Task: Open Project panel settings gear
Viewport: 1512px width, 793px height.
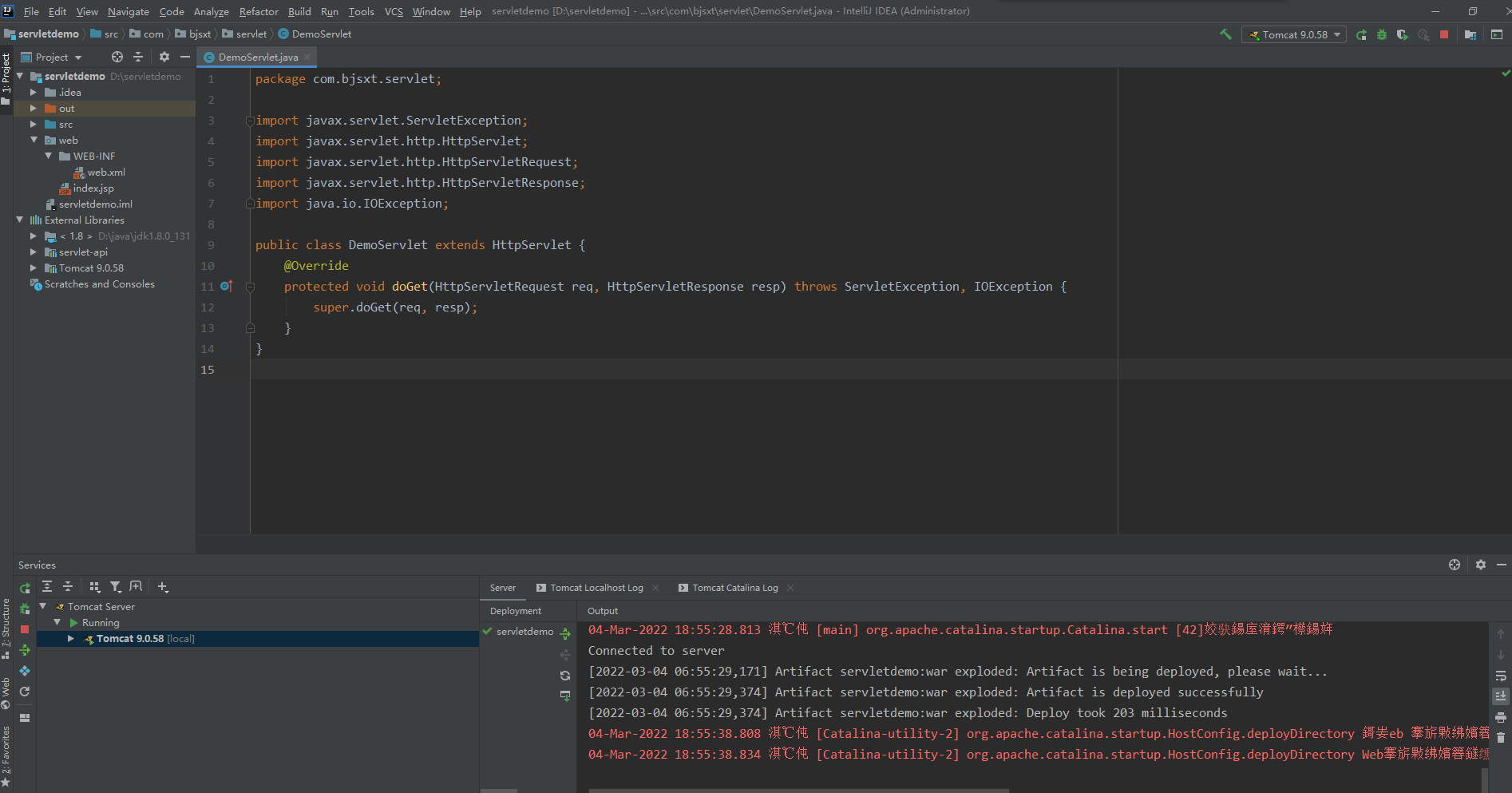Action: pyautogui.click(x=164, y=57)
